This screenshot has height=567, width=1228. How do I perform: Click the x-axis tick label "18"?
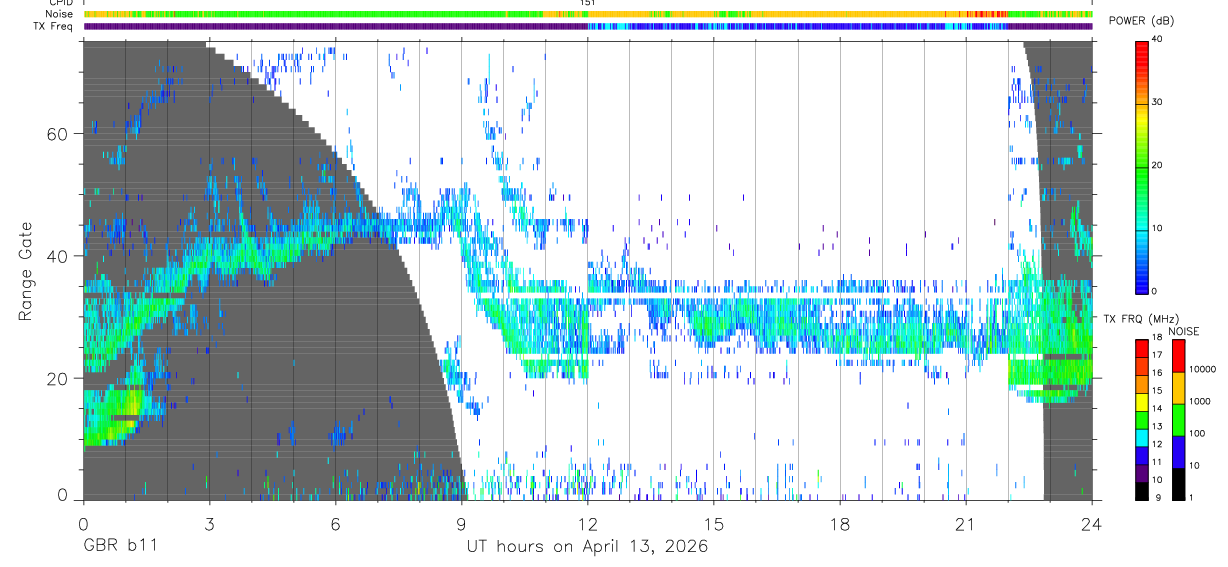tap(840, 525)
